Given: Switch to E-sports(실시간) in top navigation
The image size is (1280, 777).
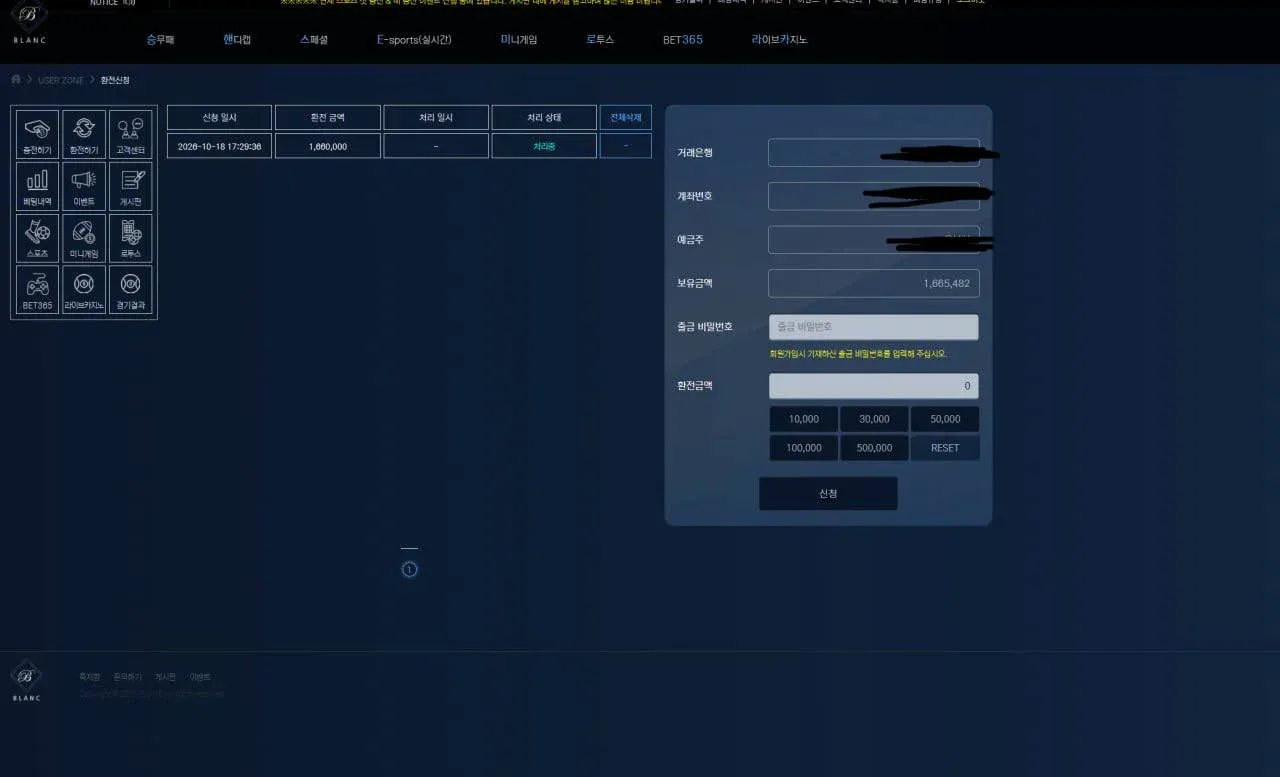Looking at the screenshot, I should tap(414, 40).
